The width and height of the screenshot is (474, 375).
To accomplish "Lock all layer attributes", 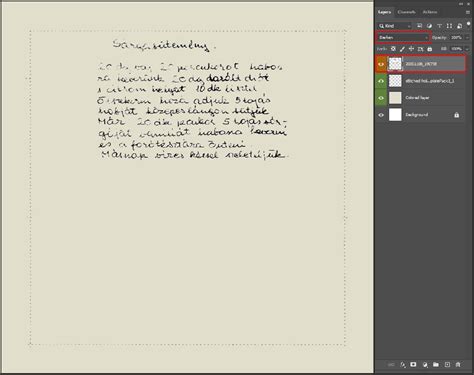I will click(x=430, y=49).
